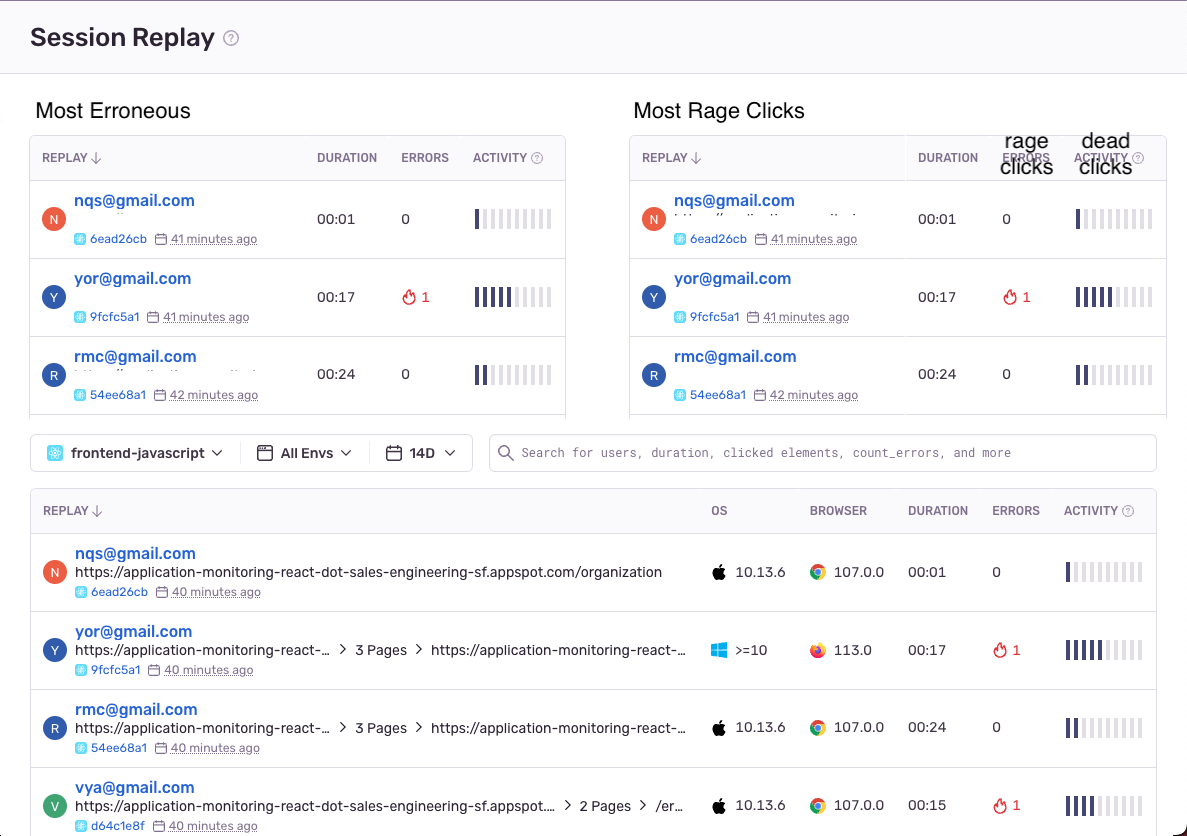Click the search magnifier icon in the search bar
This screenshot has width=1187, height=836.
[x=506, y=452]
